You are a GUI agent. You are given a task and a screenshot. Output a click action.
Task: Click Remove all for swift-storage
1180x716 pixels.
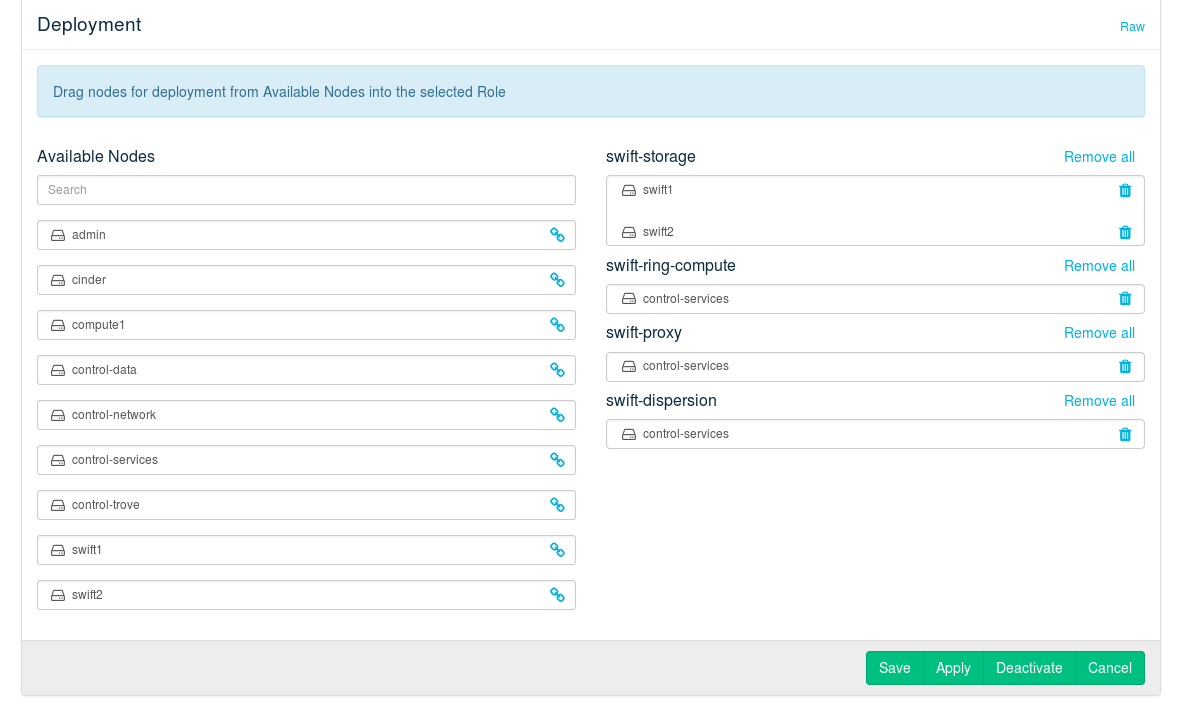click(1099, 157)
